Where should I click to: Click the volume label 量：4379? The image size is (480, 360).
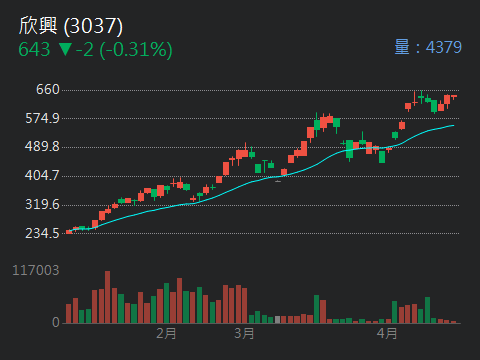point(428,47)
